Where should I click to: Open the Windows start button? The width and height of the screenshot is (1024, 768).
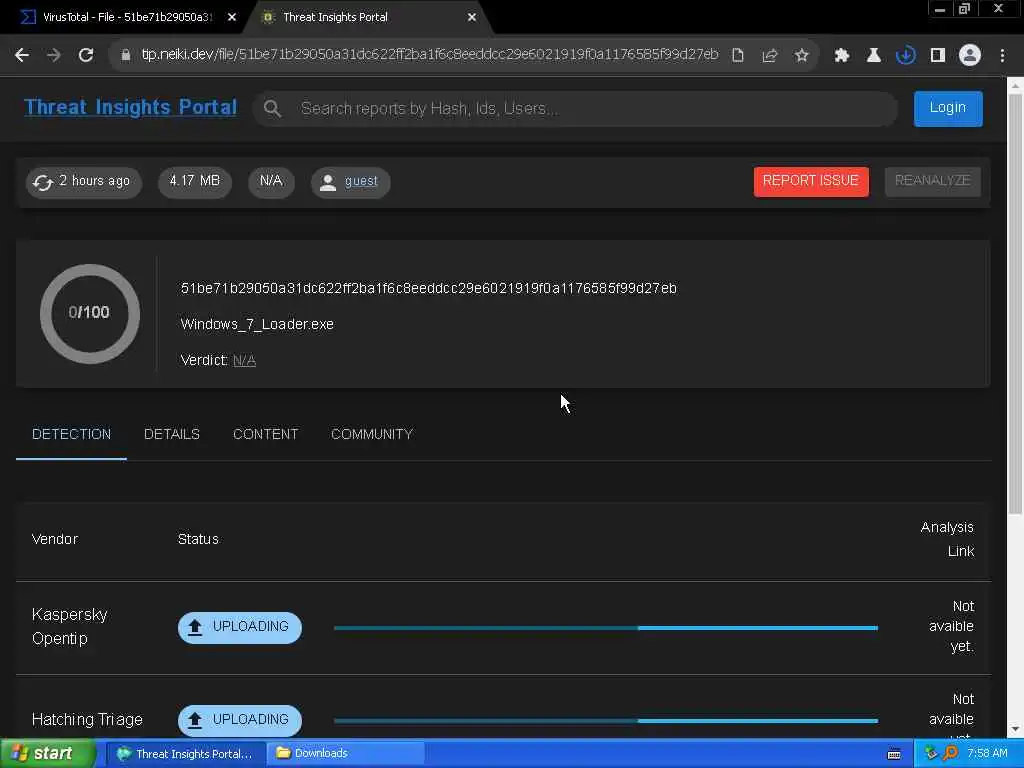click(47, 754)
